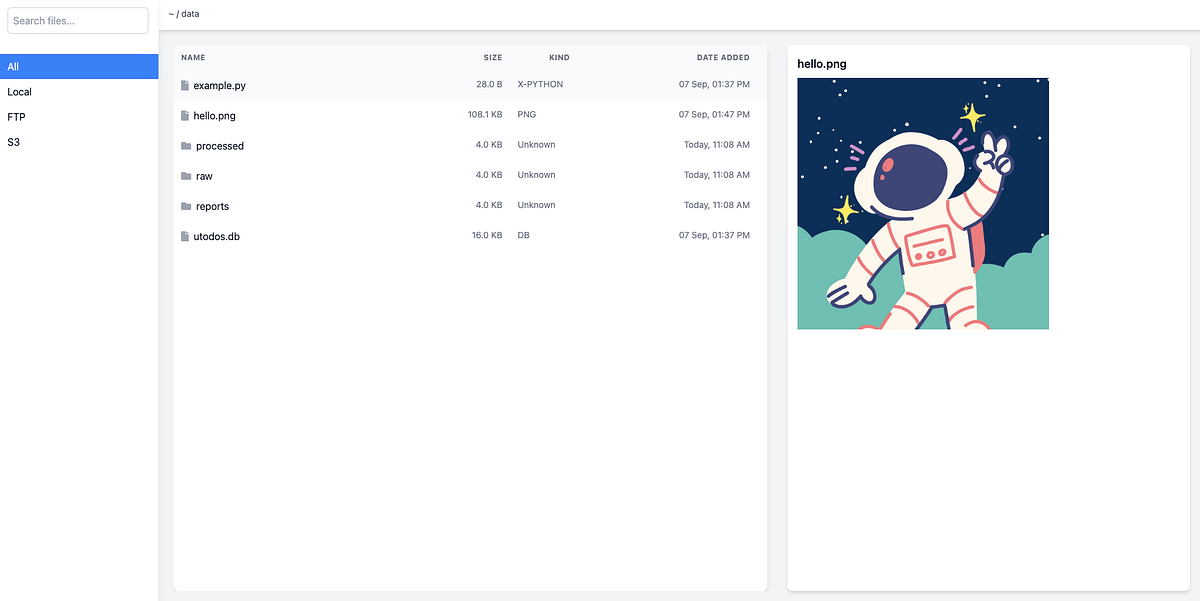Viewport: 1200px width, 601px height.
Task: Click the file icon next to hello.png
Action: [x=184, y=115]
